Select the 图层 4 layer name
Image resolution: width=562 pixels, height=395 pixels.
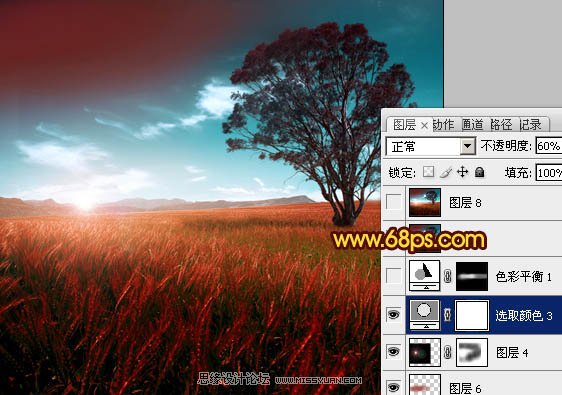coord(512,353)
